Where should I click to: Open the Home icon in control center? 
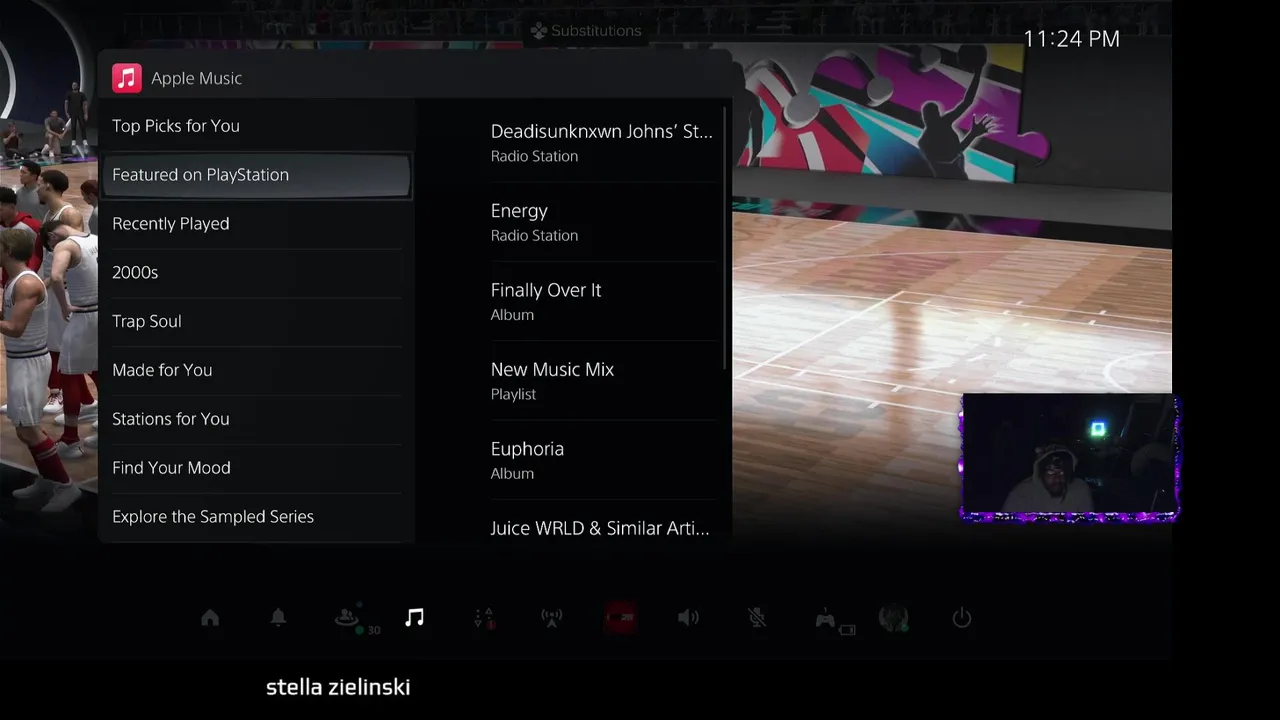coord(210,618)
